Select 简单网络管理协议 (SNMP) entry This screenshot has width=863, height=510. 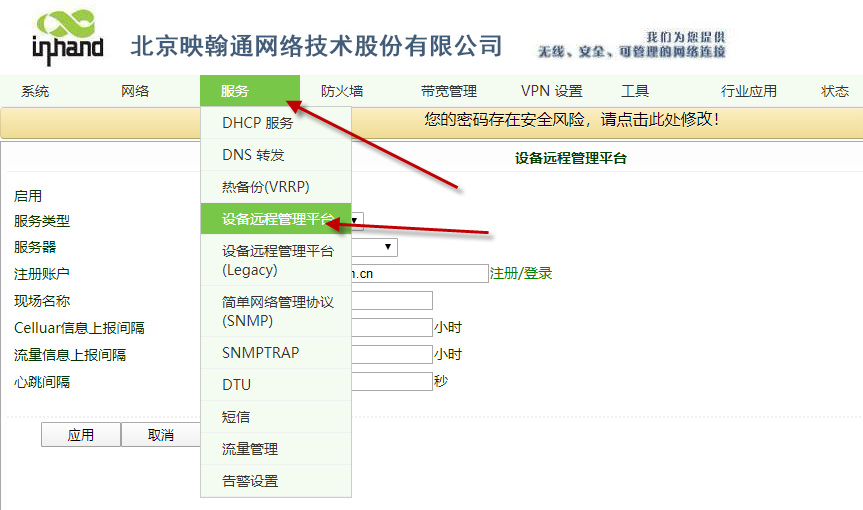click(276, 311)
